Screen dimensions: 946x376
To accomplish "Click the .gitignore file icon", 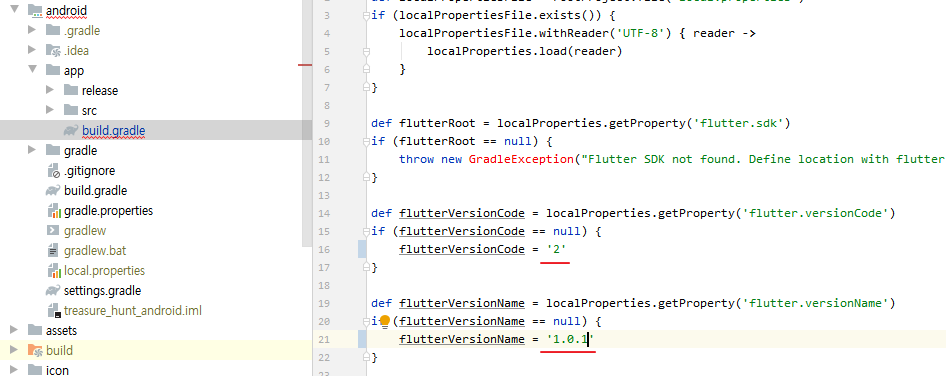I will (x=54, y=171).
